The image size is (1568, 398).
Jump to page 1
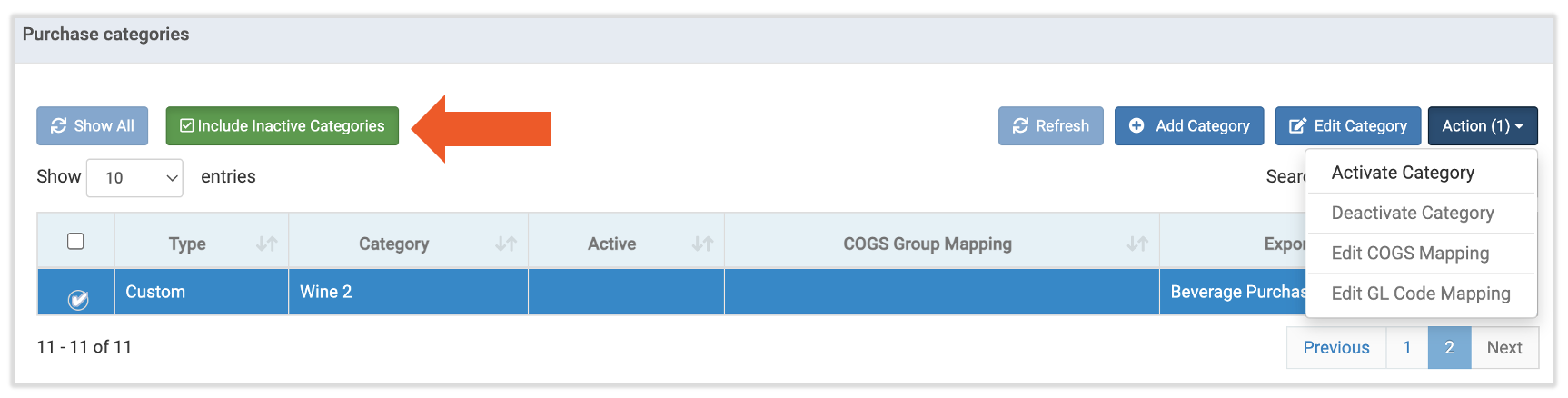click(1406, 348)
